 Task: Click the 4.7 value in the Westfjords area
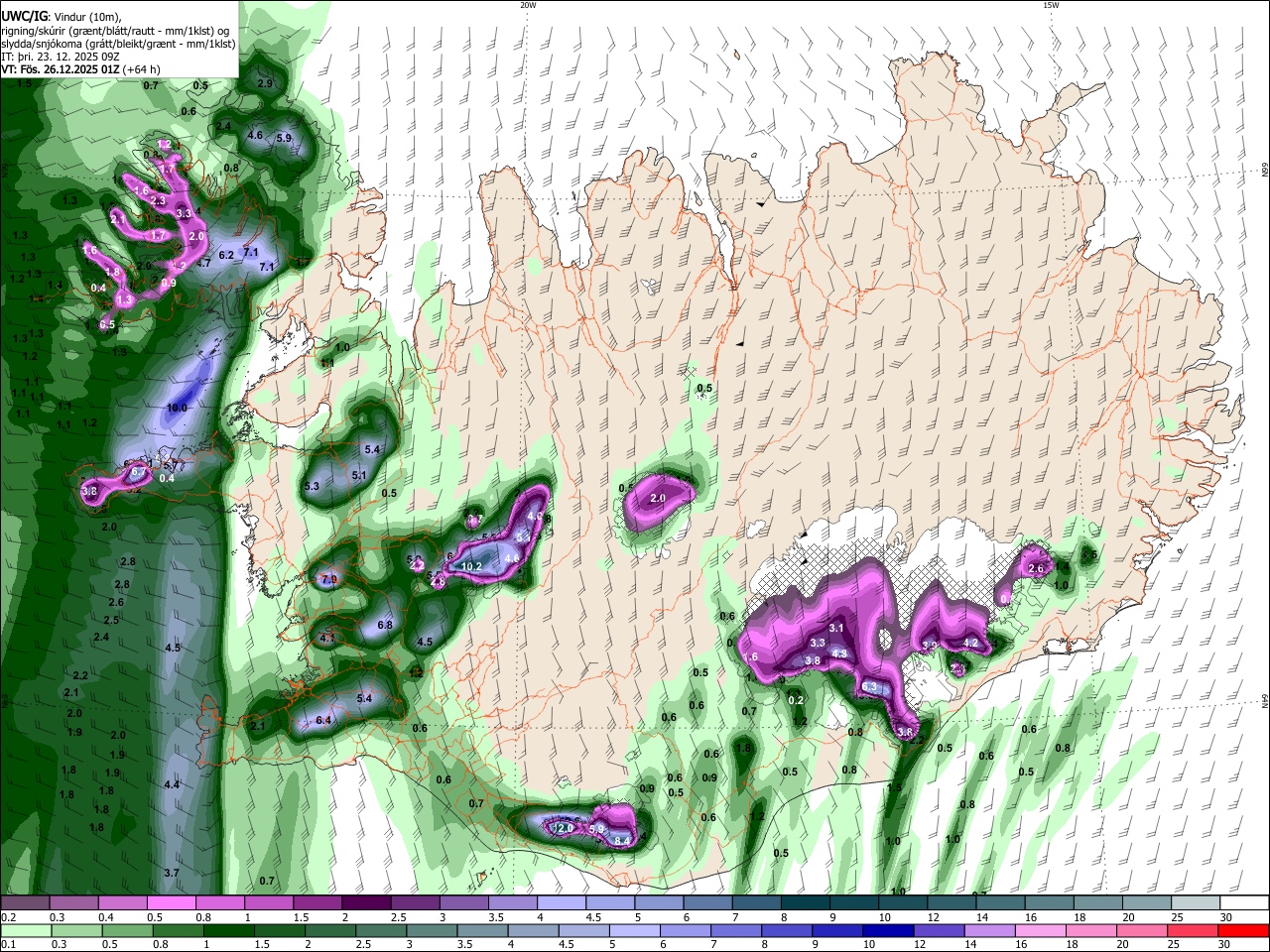203,263
